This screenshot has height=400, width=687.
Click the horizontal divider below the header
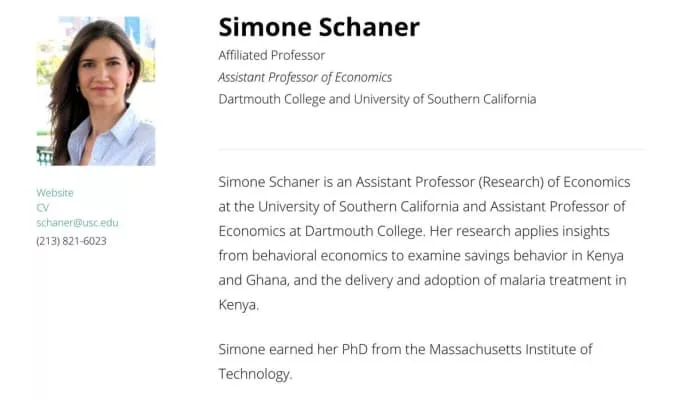[x=431, y=149]
